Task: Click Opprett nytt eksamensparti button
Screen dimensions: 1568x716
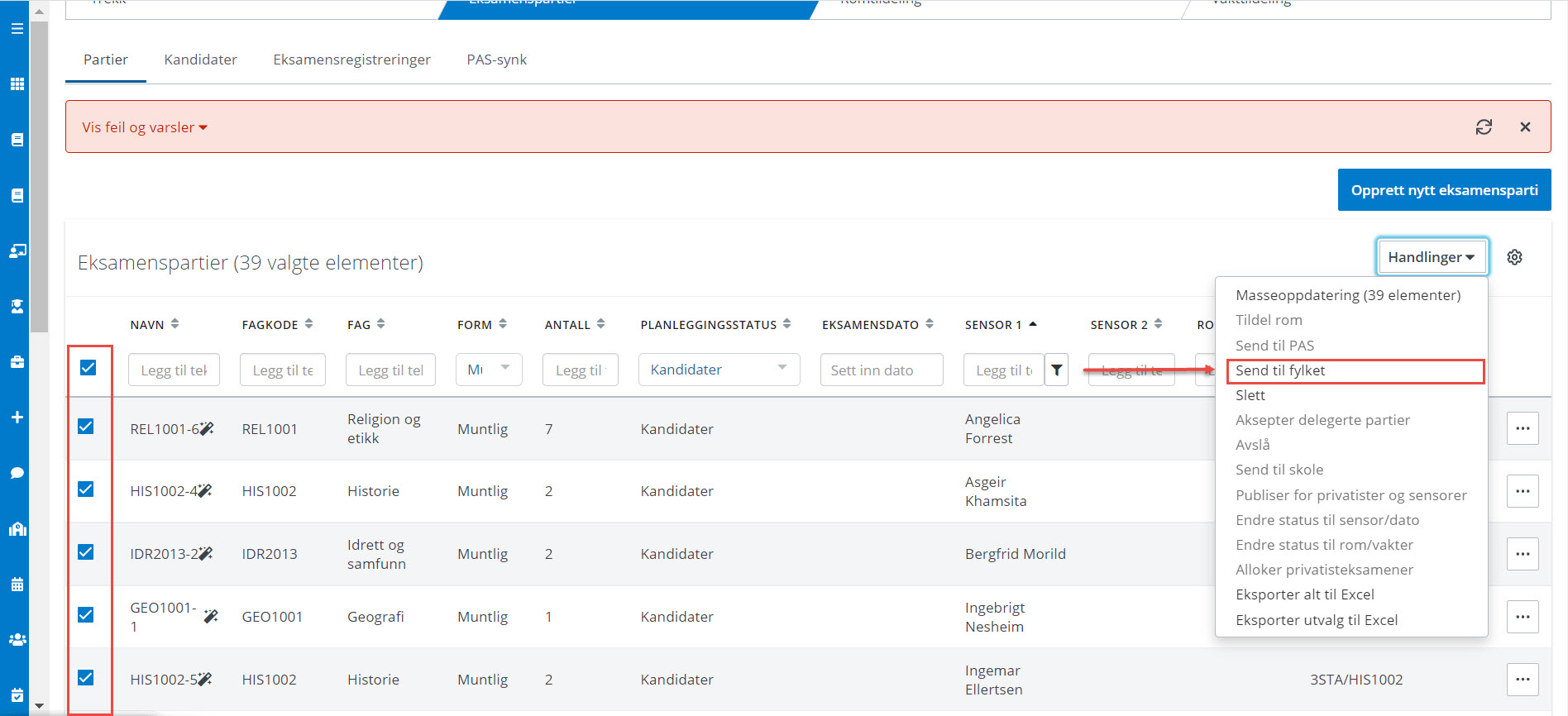Action: point(1444,190)
